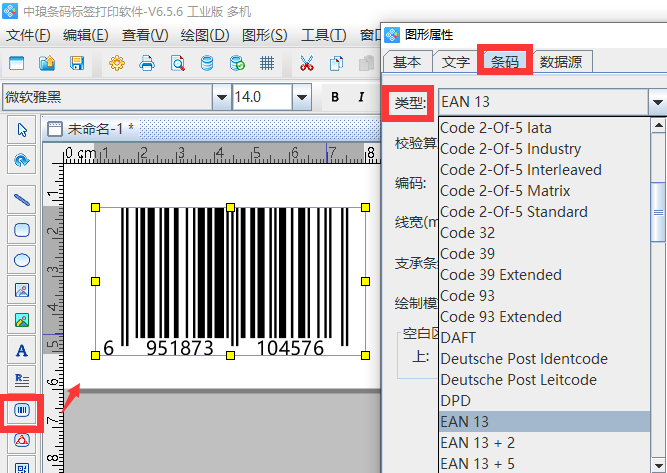The width and height of the screenshot is (667, 473).
Task: Switch to the 数据源 tab
Action: tap(561, 62)
